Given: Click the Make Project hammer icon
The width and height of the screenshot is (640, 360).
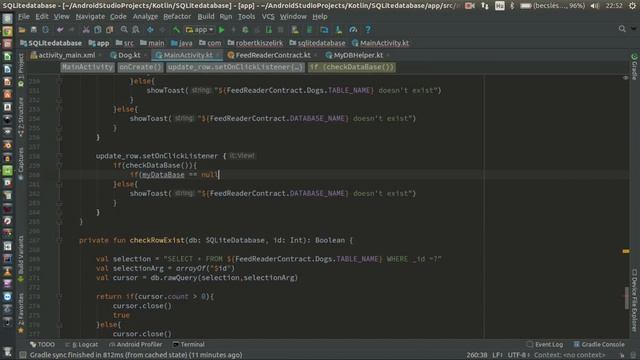Looking at the screenshot, I should [176, 30].
